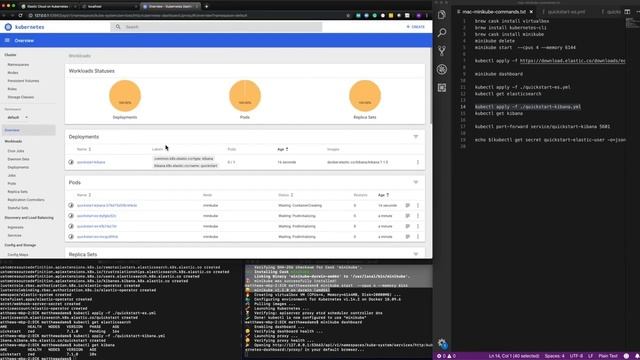
Task: Sort Deployments by Age column
Action: pos(282,149)
